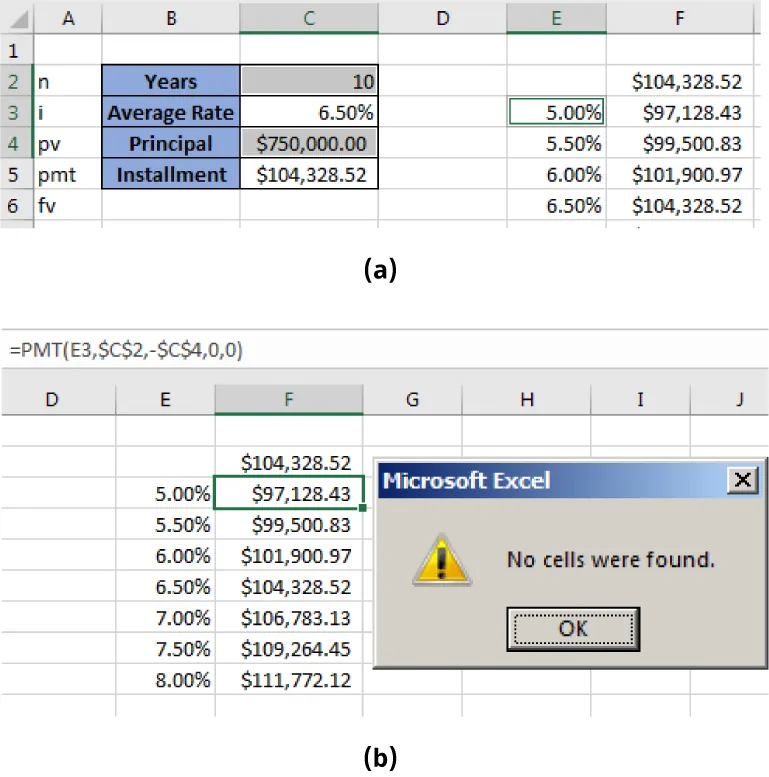Click the PMT formula in the formula bar
Image resolution: width=769 pixels, height=777 pixels.
coord(125,350)
